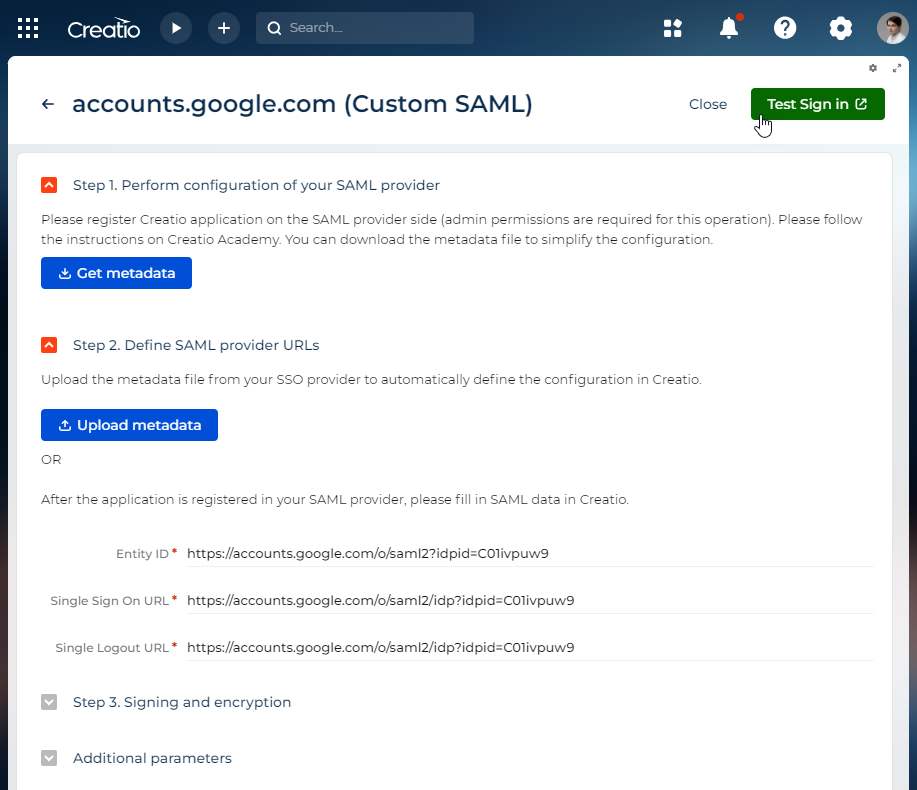
Task: Run a process with the play button
Action: [176, 28]
